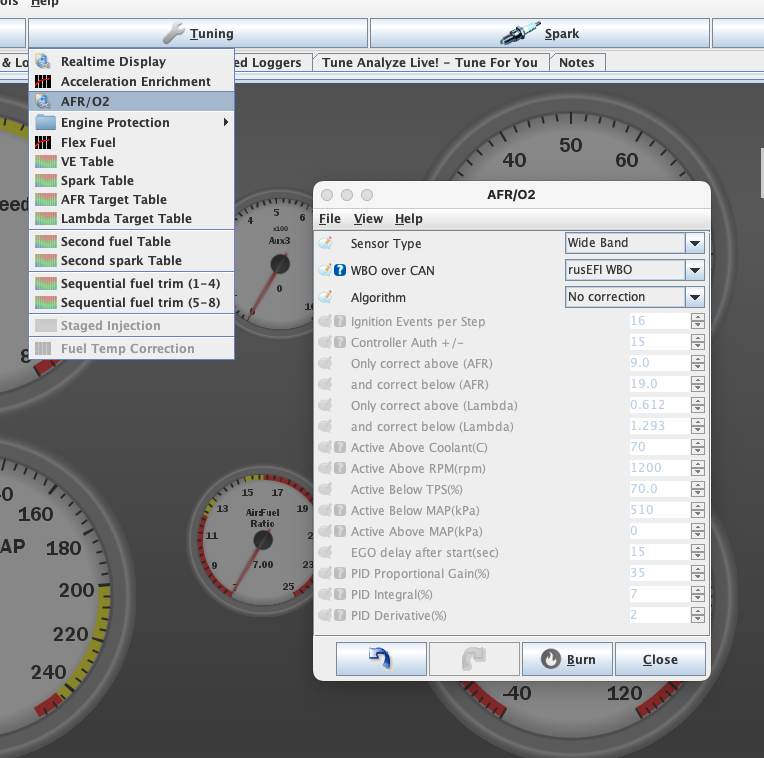Adjust the Active Above RPM stepper
The image size is (764, 758).
[x=697, y=468]
